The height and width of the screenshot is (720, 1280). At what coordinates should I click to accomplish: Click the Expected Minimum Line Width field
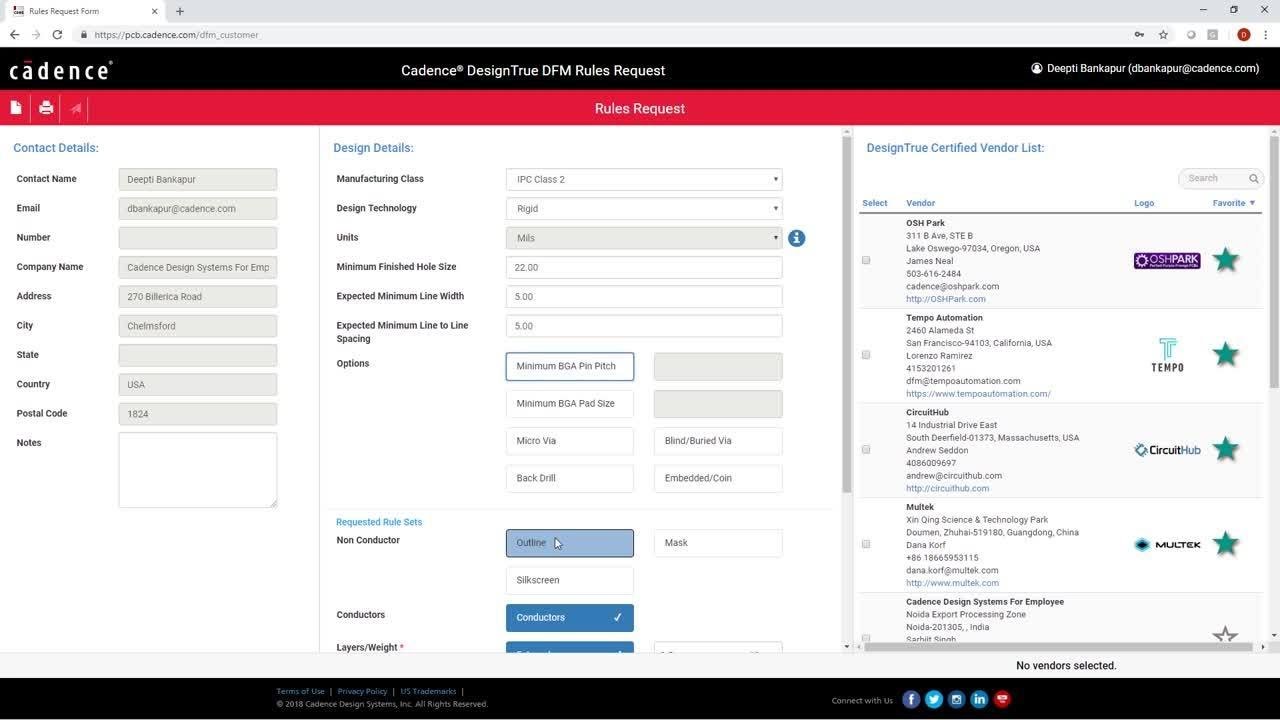[x=644, y=297]
